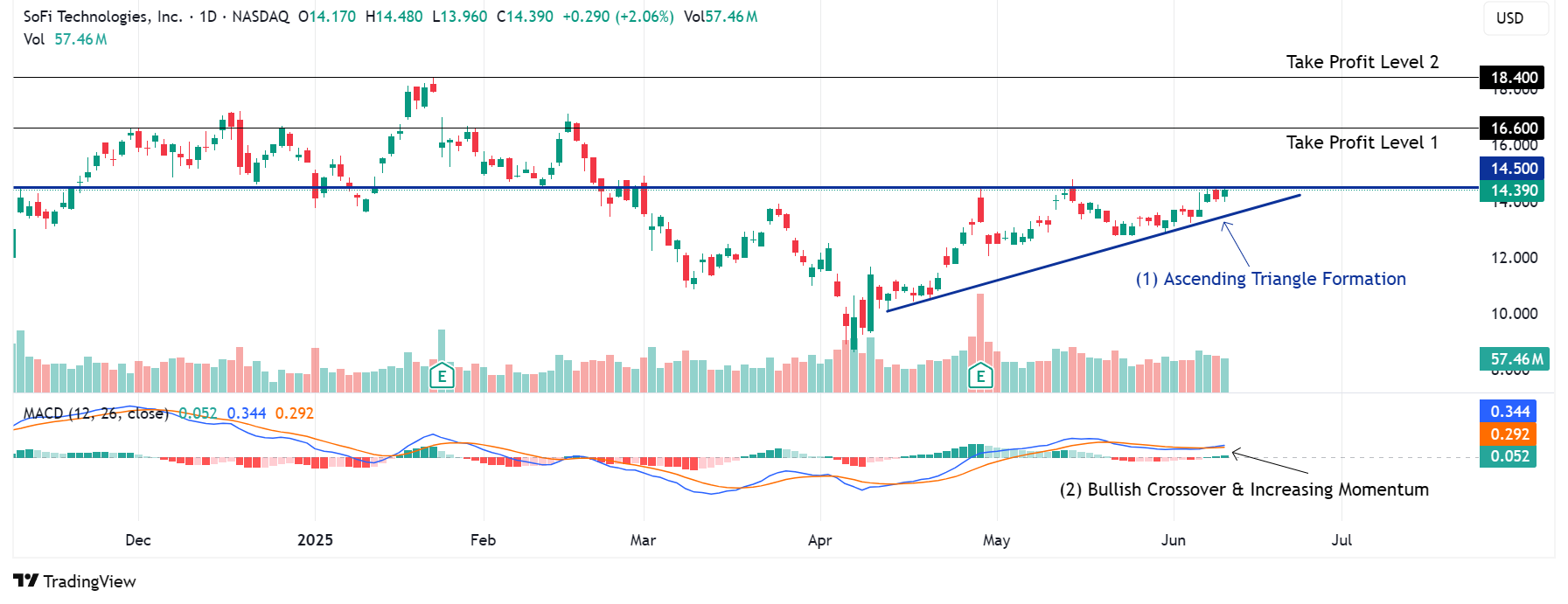The width and height of the screenshot is (1568, 604).
Task: Click the open price O14.170 value
Action: (327, 17)
